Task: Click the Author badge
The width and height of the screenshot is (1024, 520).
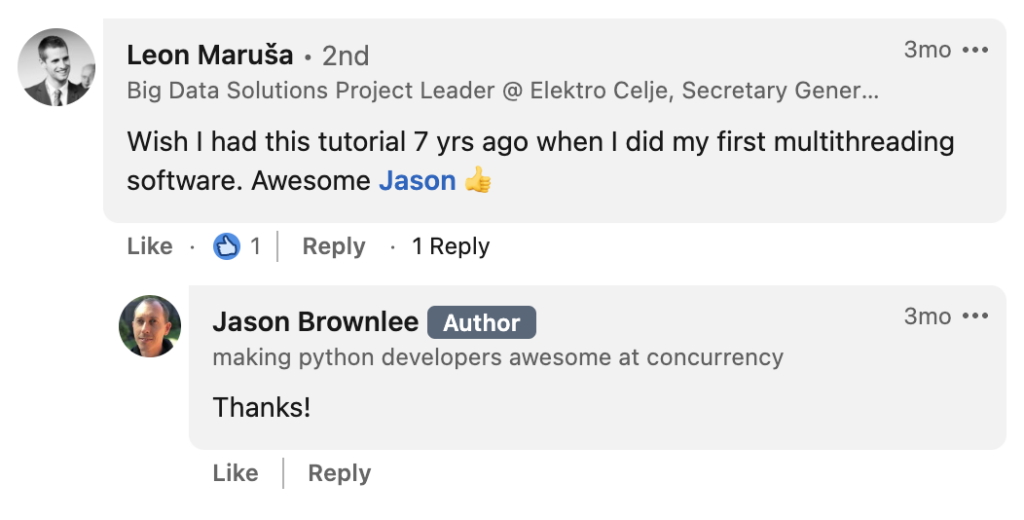Action: [x=481, y=323]
